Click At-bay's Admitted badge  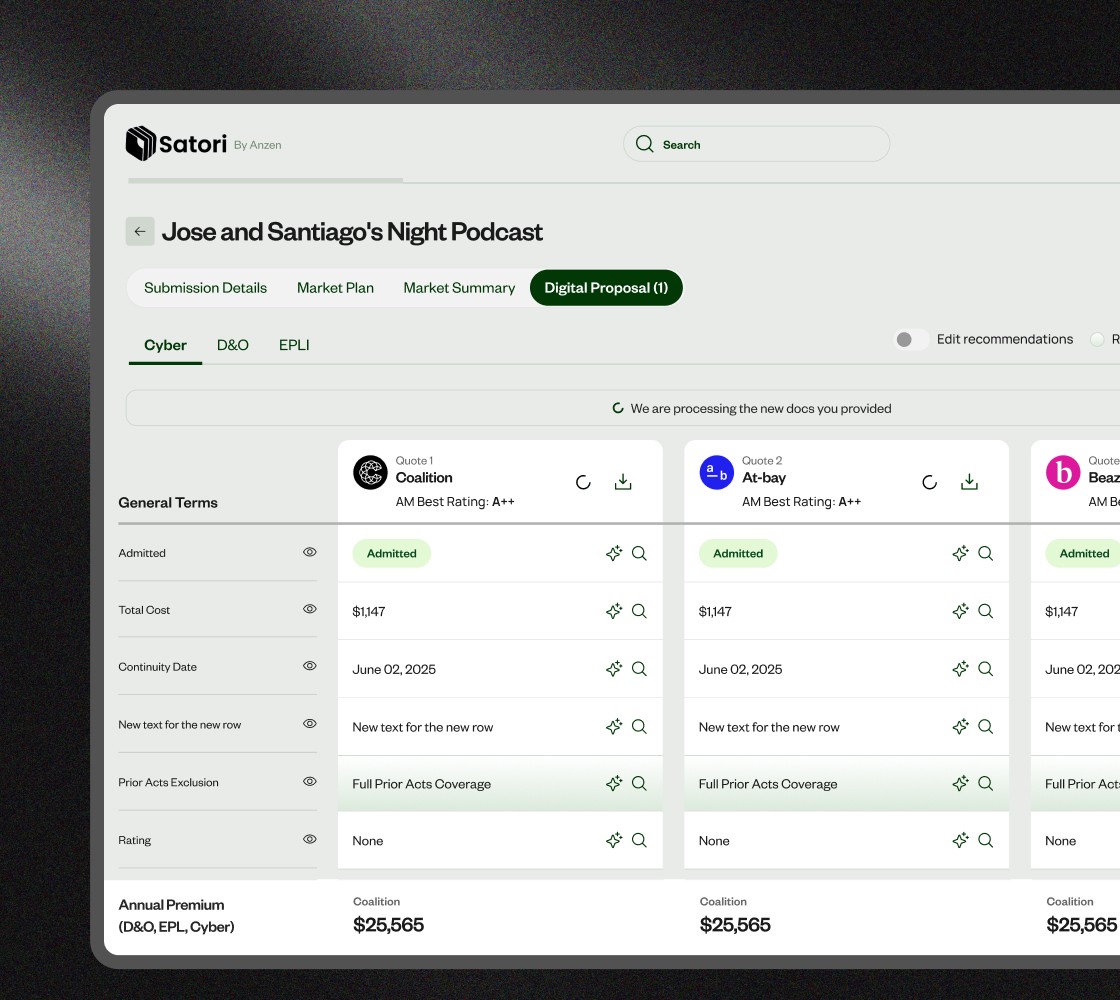(x=738, y=554)
